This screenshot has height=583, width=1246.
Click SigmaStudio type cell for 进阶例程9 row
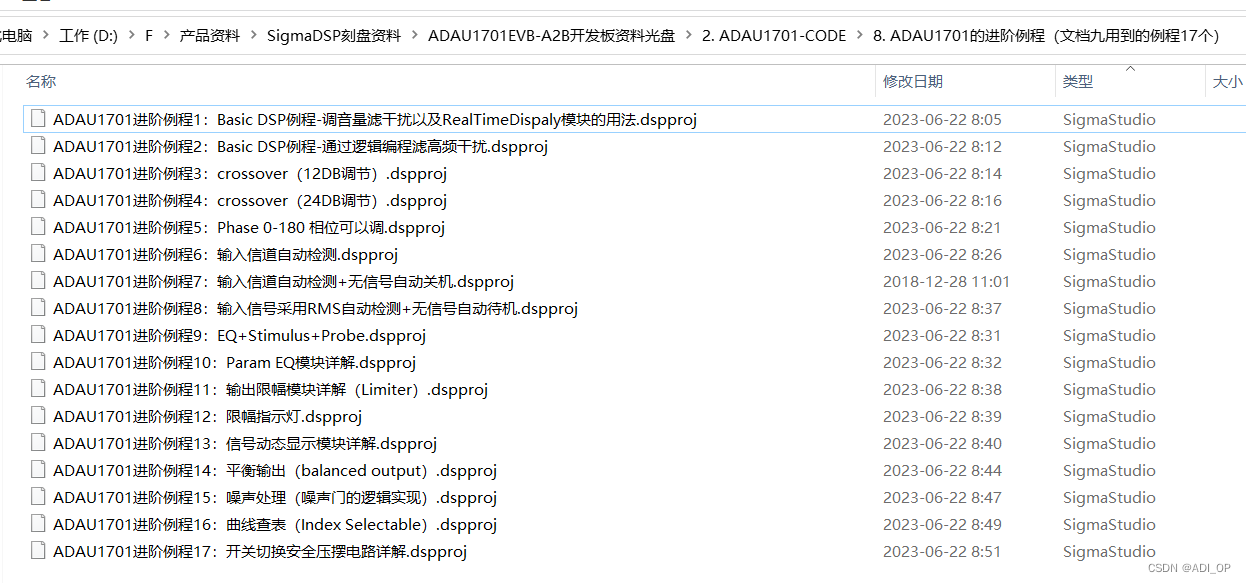(x=1109, y=335)
